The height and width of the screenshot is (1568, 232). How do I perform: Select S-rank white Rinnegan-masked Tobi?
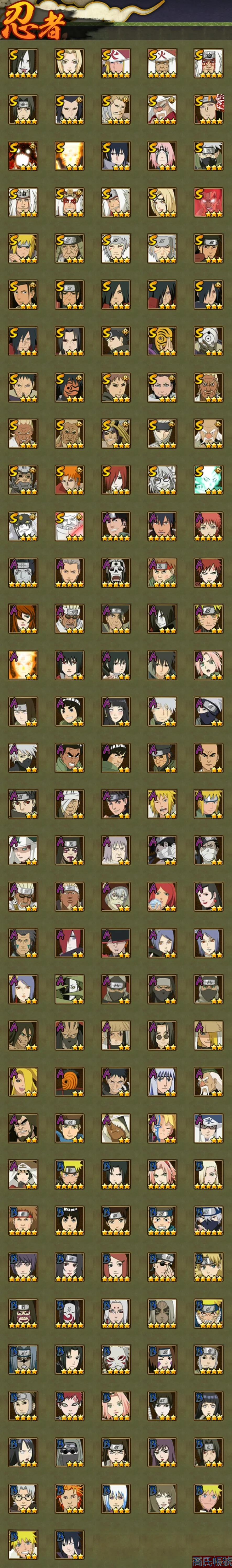208,340
